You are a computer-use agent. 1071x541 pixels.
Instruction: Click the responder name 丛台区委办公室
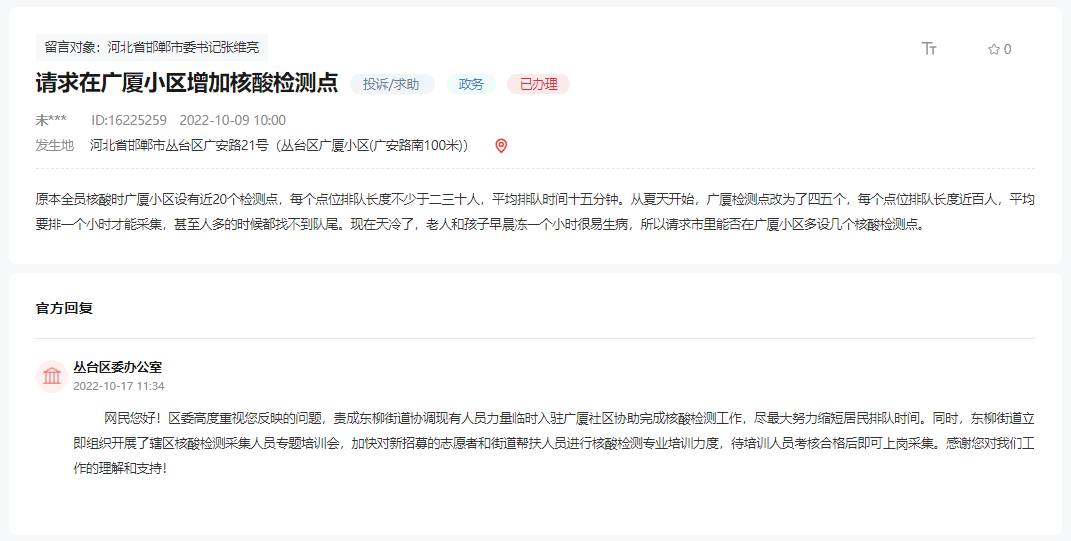(117, 367)
